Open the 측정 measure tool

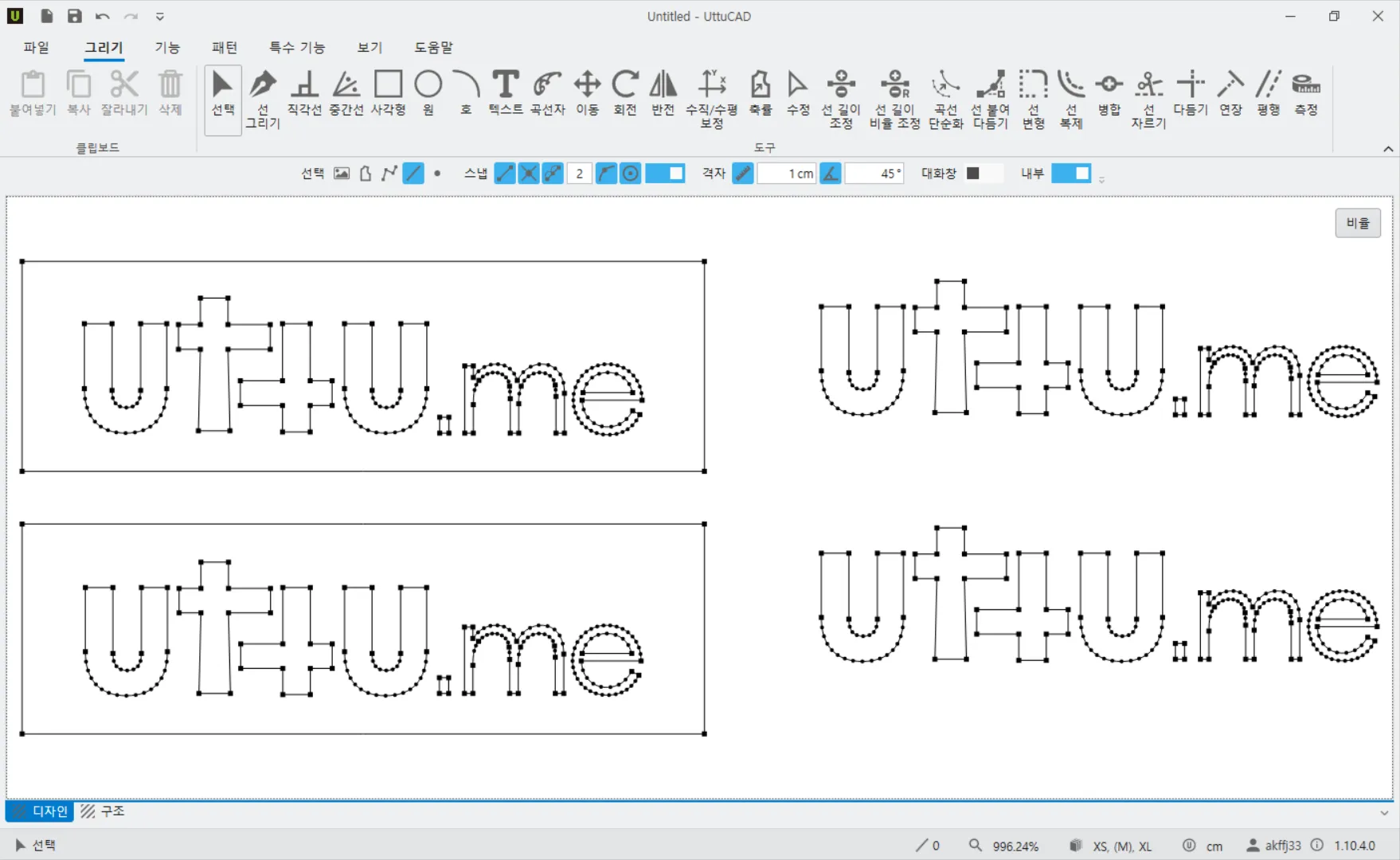(1306, 94)
